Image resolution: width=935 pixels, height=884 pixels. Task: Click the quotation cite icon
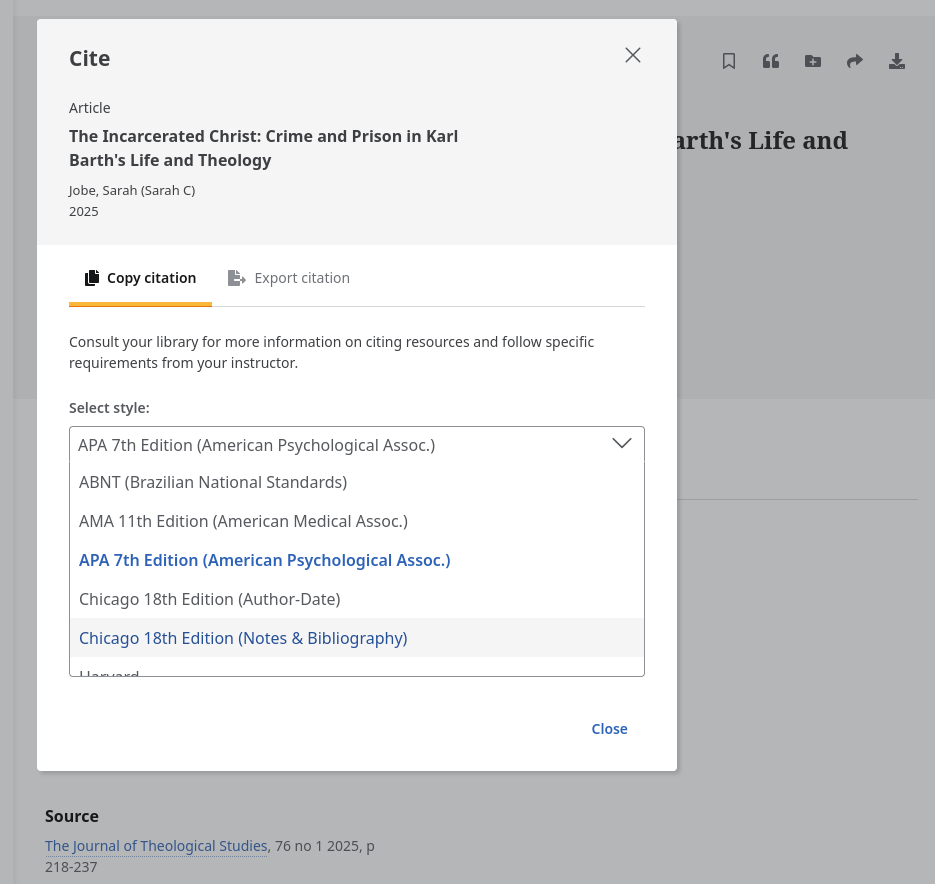771,61
